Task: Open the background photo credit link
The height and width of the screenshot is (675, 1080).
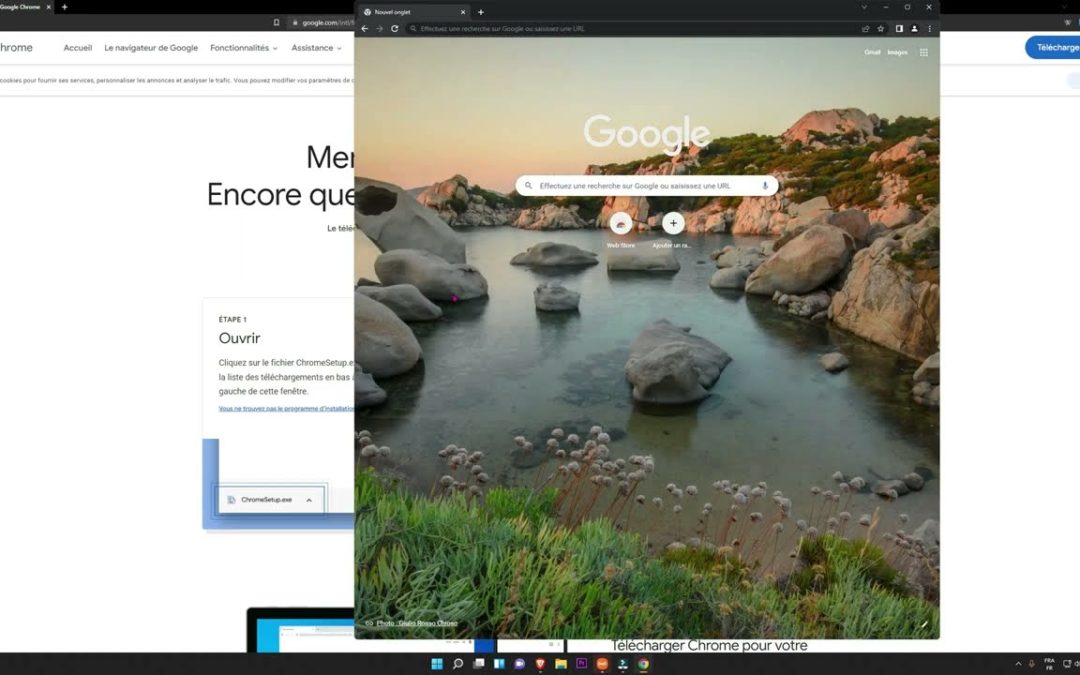Action: [417, 623]
